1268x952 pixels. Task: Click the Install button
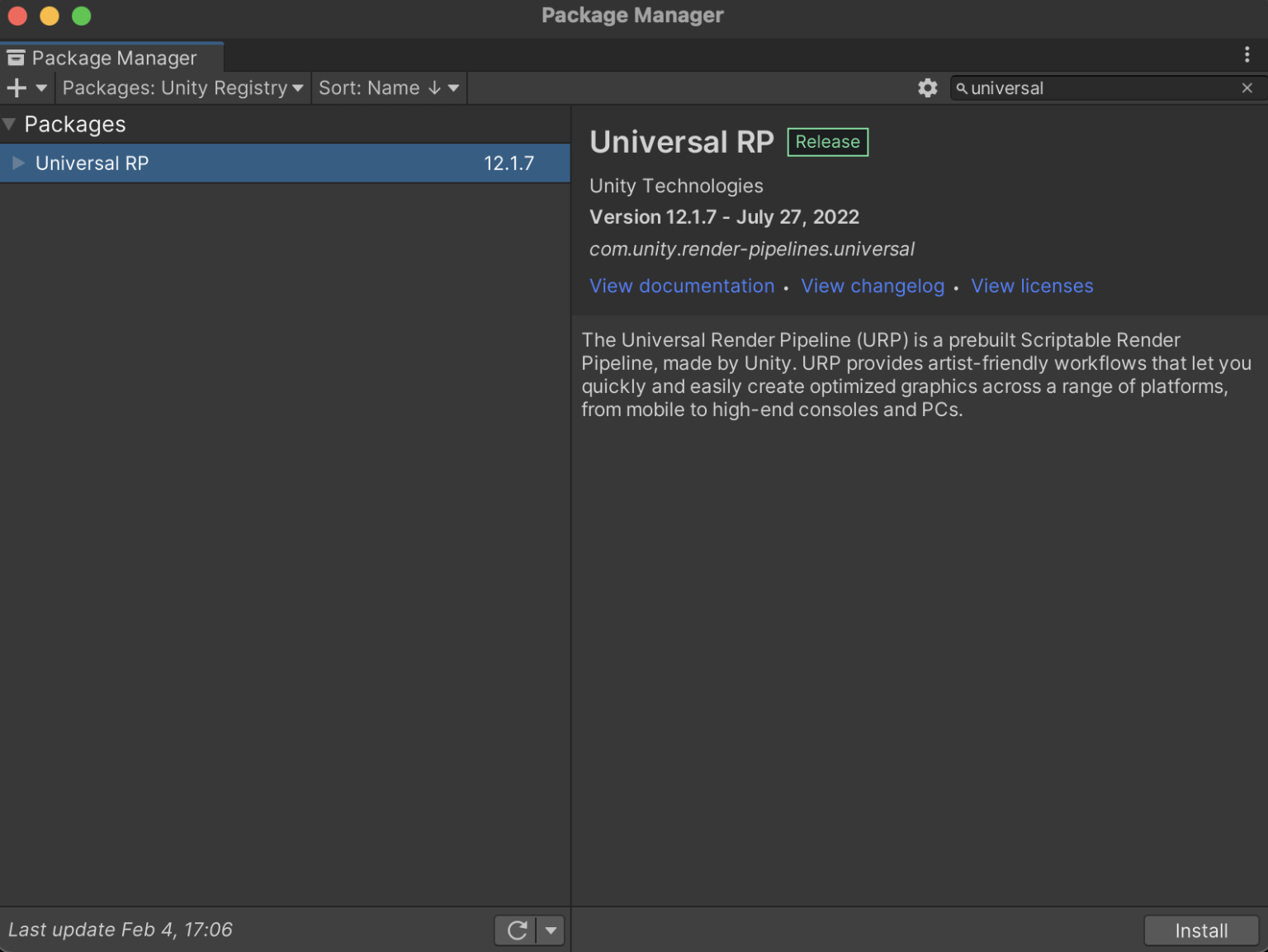point(1201,931)
